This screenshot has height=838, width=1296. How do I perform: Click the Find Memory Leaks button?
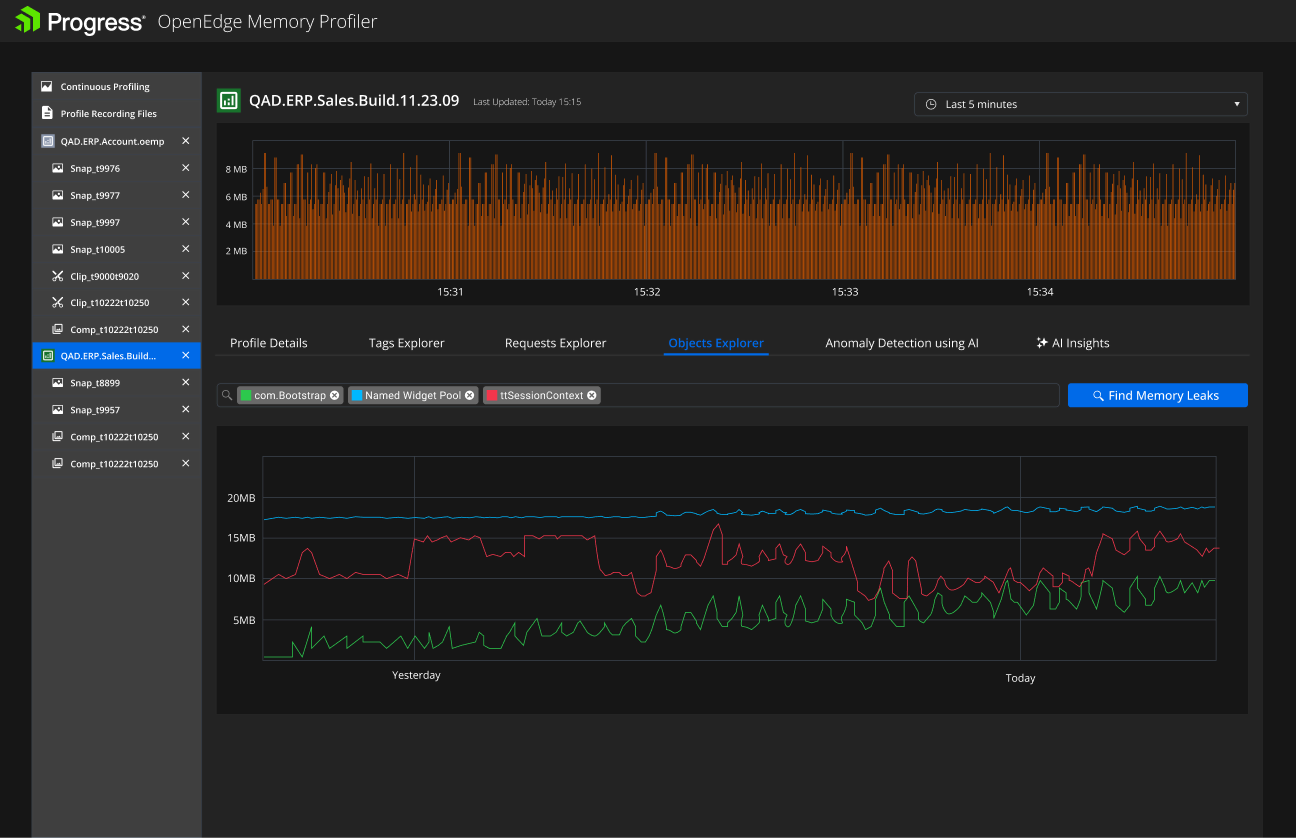pos(1158,396)
